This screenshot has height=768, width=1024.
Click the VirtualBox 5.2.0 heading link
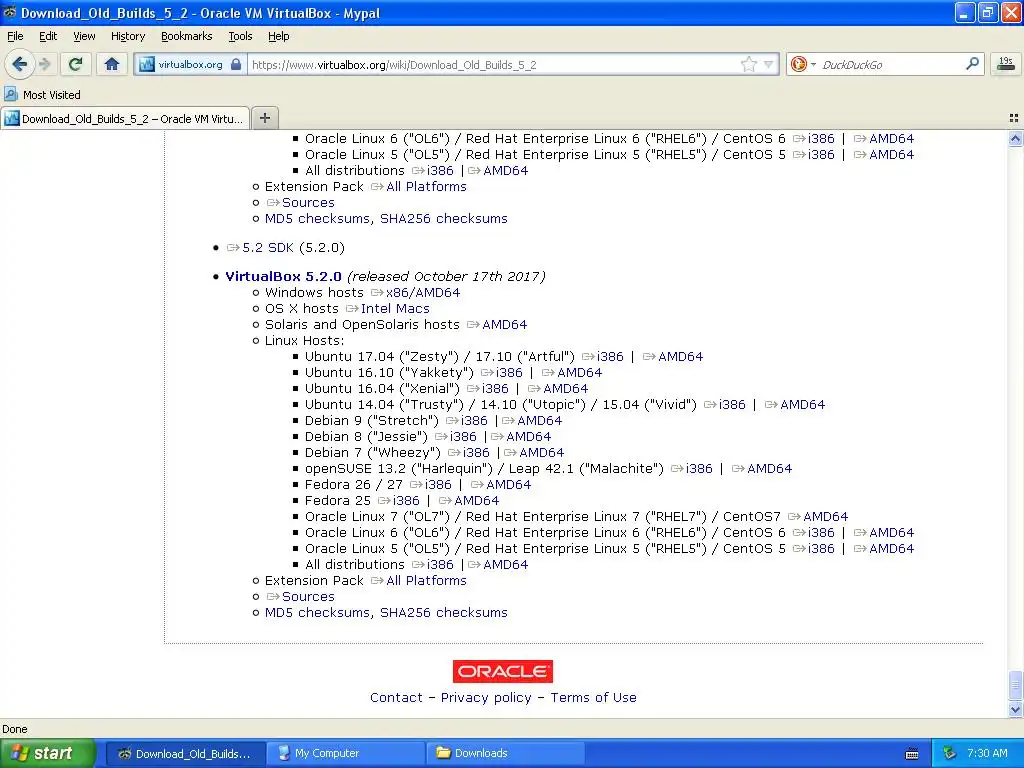point(283,276)
